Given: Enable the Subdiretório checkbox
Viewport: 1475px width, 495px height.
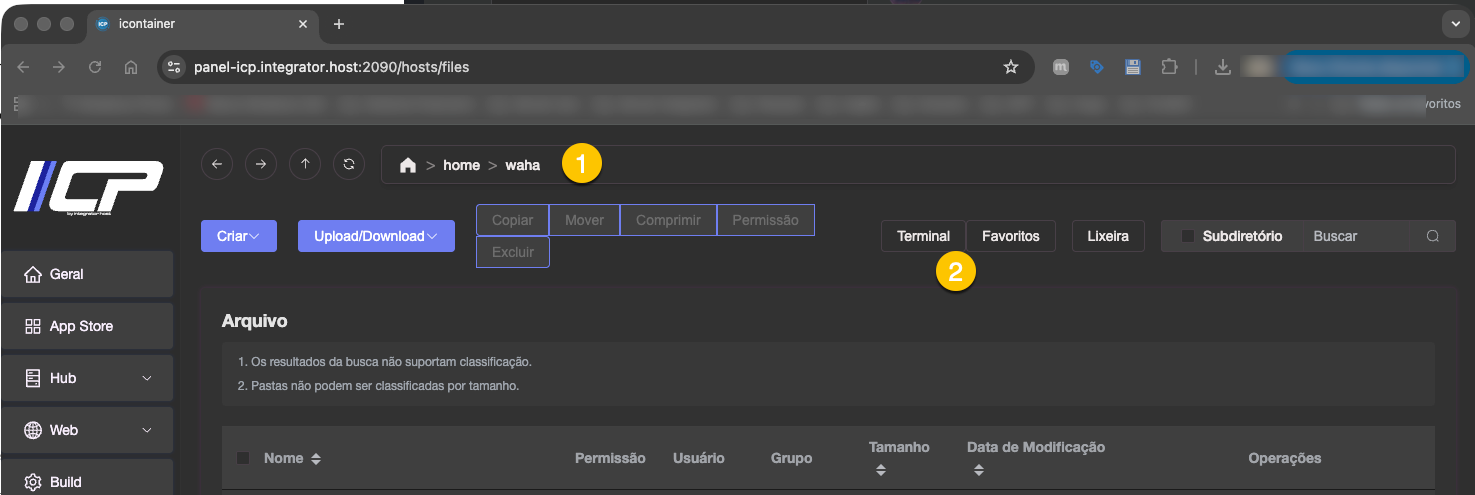Looking at the screenshot, I should [1188, 237].
